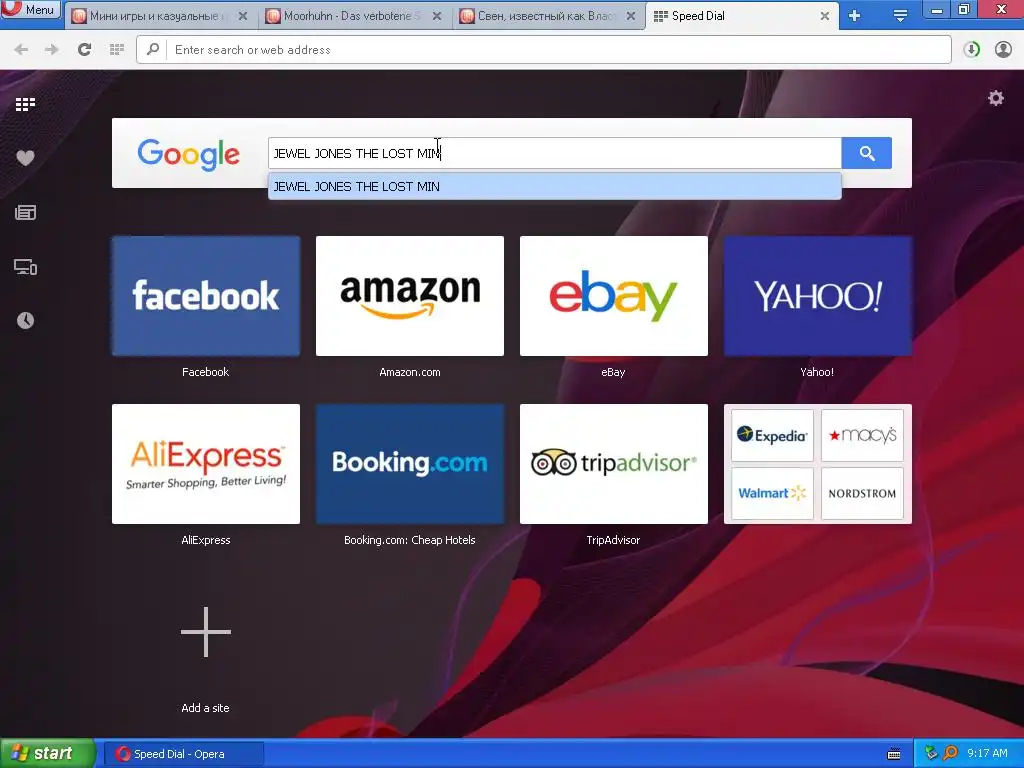Click the Add a site plus button
Screen dimensions: 1024x768
coord(206,632)
